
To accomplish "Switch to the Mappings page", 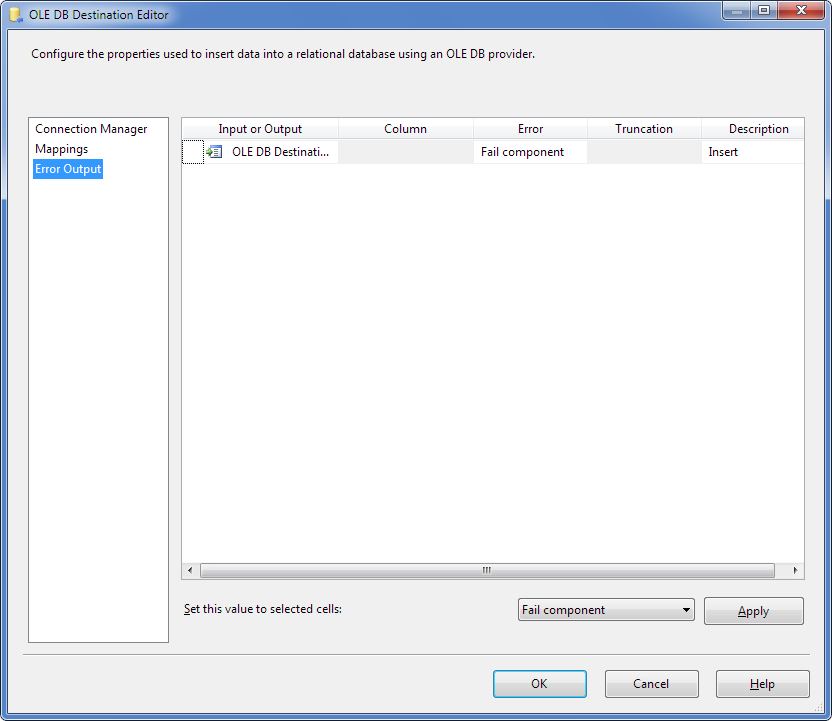I will 62,149.
